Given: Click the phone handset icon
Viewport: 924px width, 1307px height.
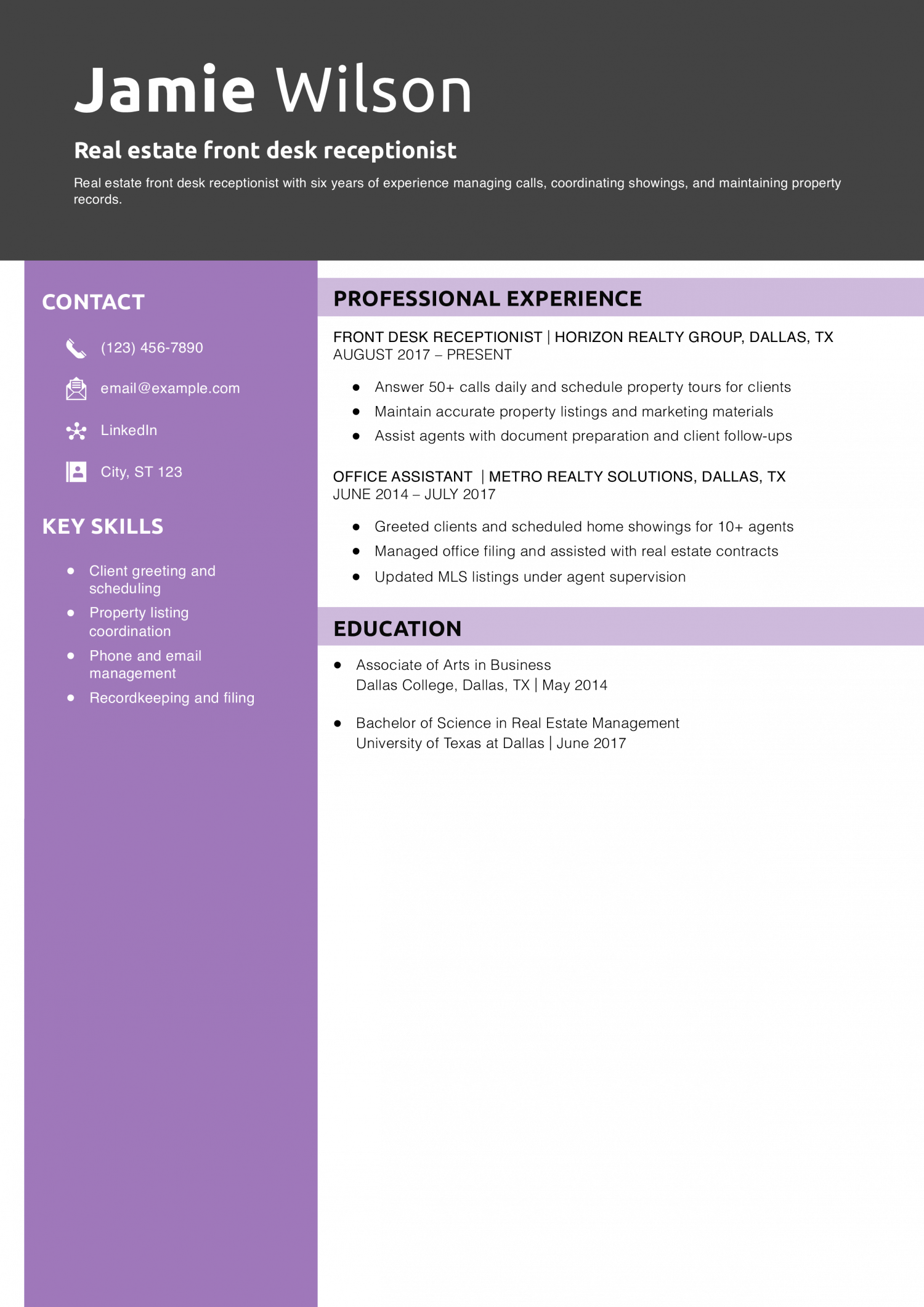Looking at the screenshot, I should (x=76, y=348).
